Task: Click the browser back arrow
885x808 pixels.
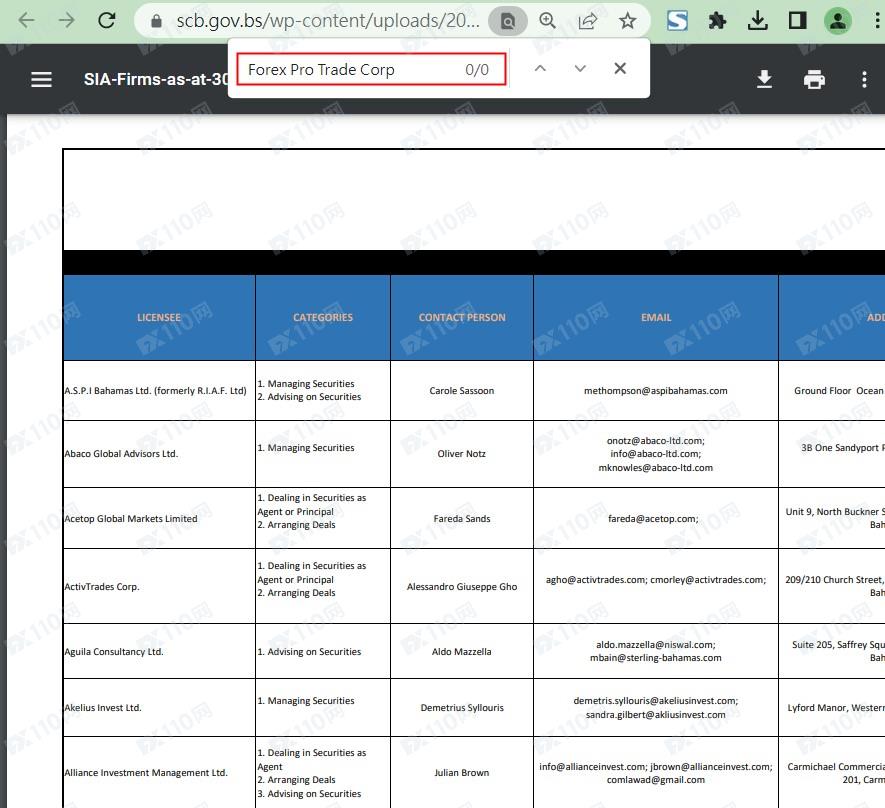Action: tap(27, 20)
